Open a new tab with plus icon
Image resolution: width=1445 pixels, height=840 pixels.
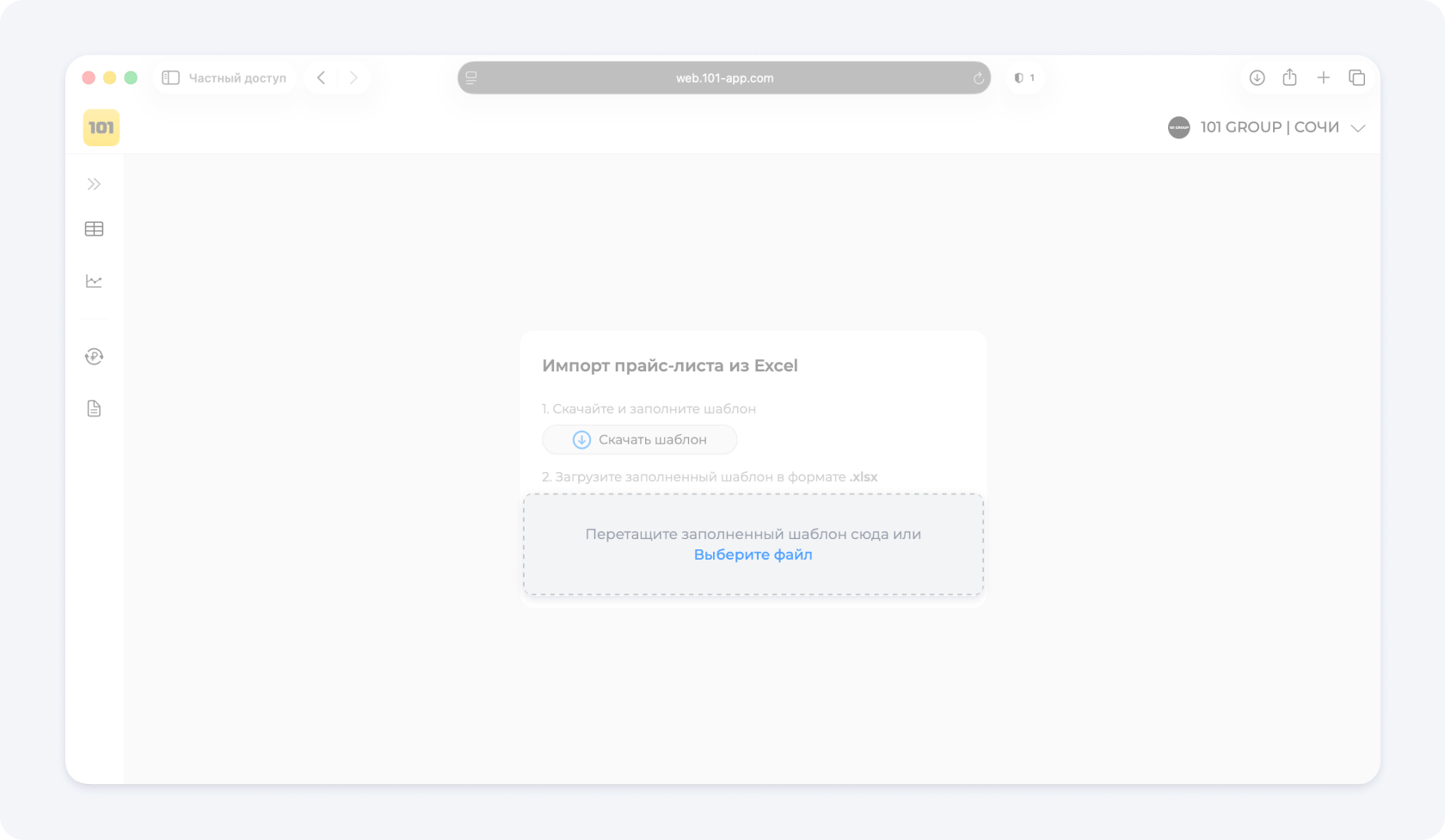1323,78
